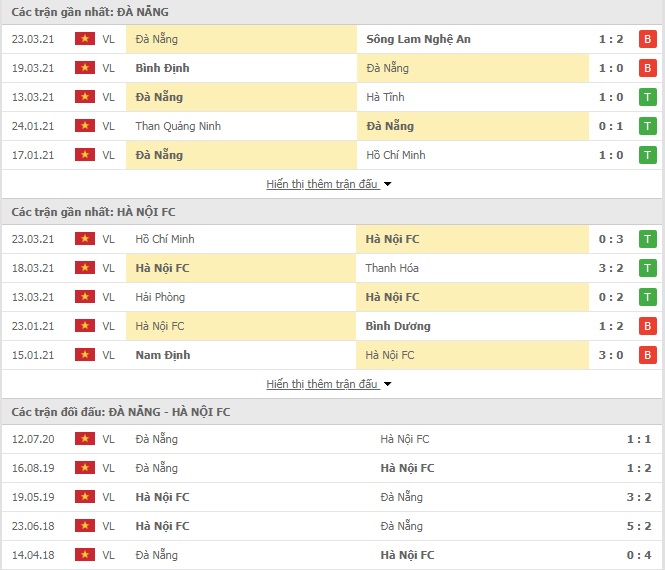Click the green T badge on Hồ Chí Minh 0:3 Hà Nội FC

point(647,239)
